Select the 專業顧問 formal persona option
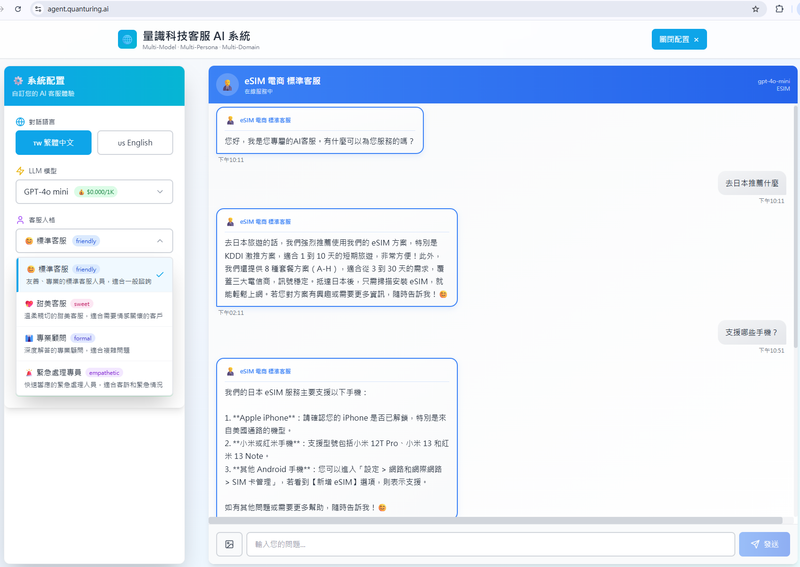Image resolution: width=800 pixels, height=567 pixels. (94, 344)
